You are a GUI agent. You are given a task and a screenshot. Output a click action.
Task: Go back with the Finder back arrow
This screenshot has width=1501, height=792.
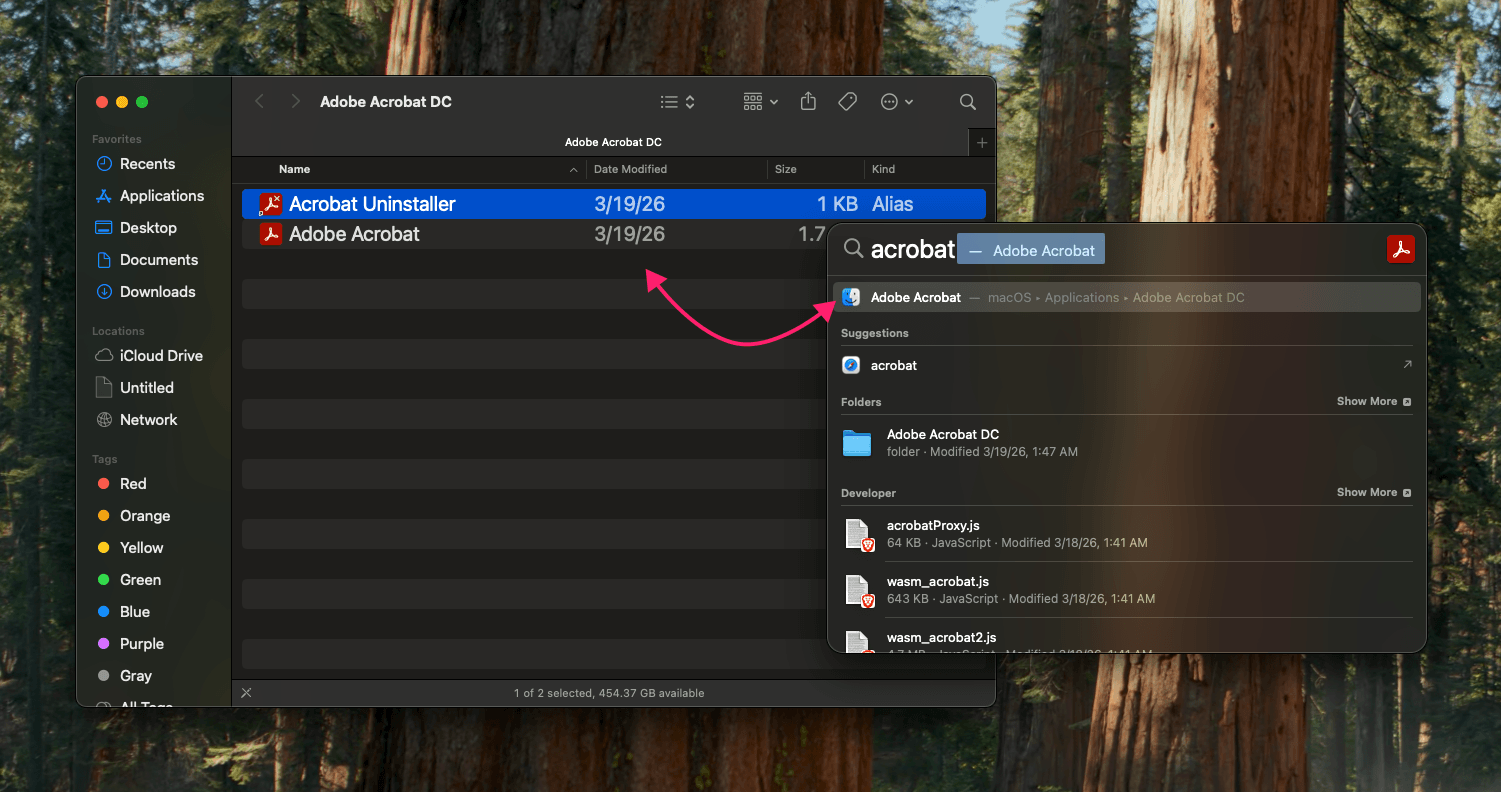tap(259, 102)
